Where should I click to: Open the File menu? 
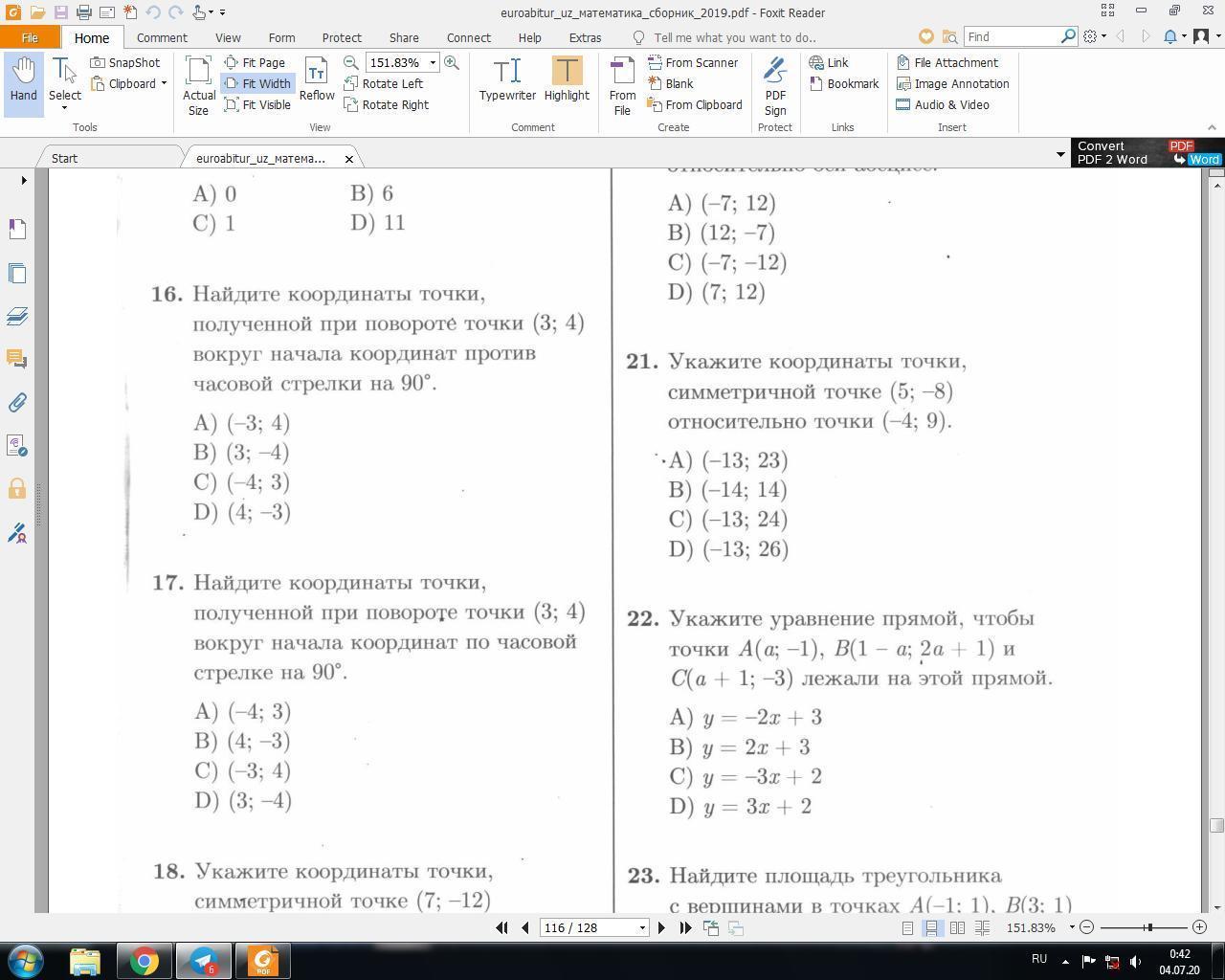(30, 37)
